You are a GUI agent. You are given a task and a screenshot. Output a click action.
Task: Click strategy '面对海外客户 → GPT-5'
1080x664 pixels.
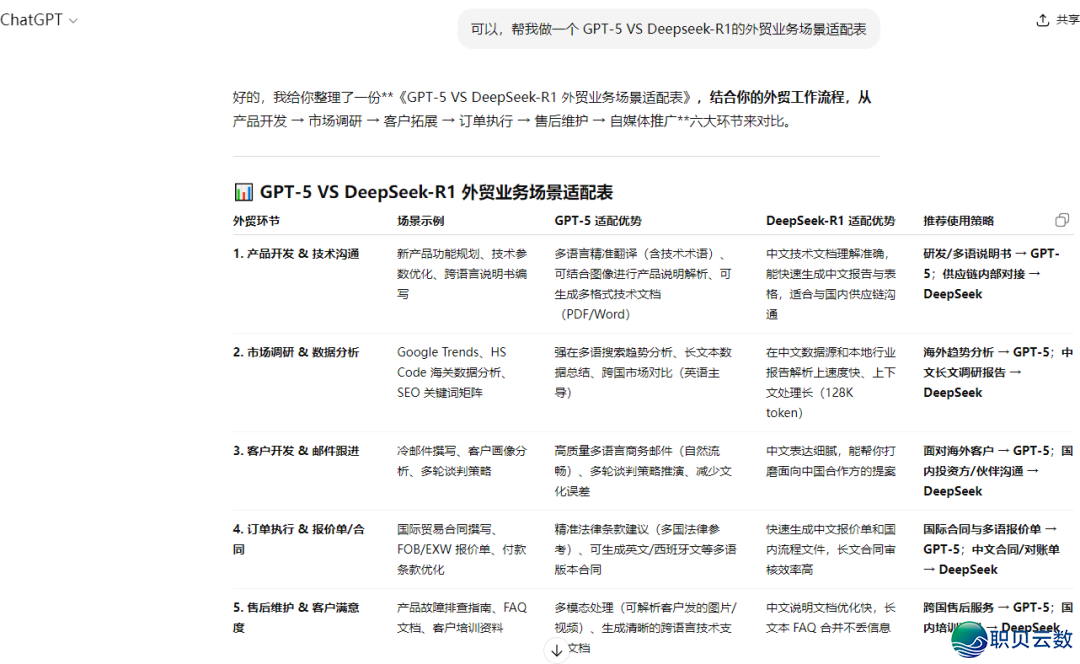(998, 470)
